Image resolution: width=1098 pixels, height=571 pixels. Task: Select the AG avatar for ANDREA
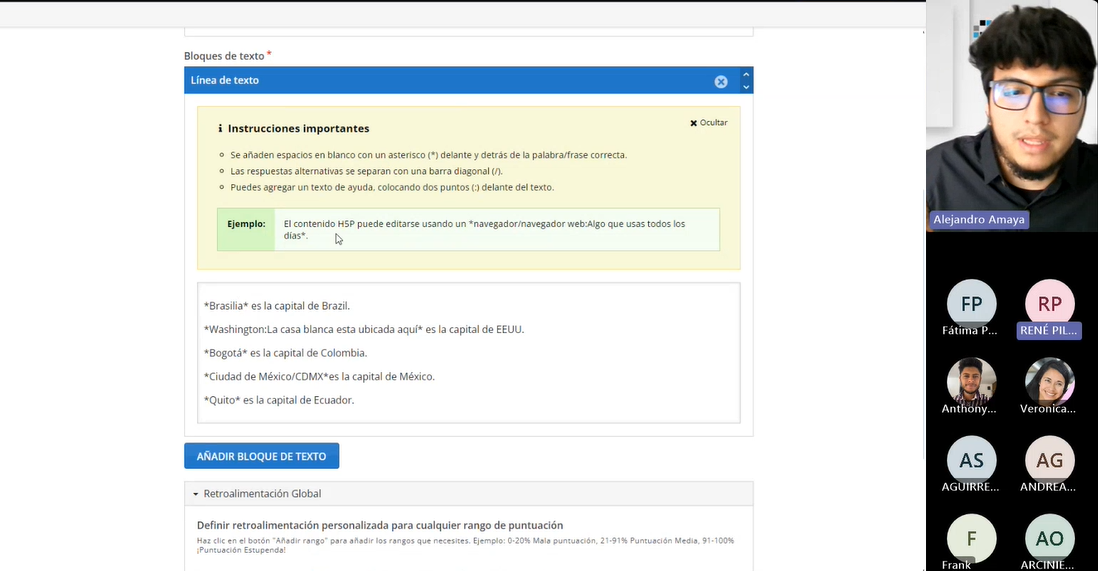pos(1049,460)
